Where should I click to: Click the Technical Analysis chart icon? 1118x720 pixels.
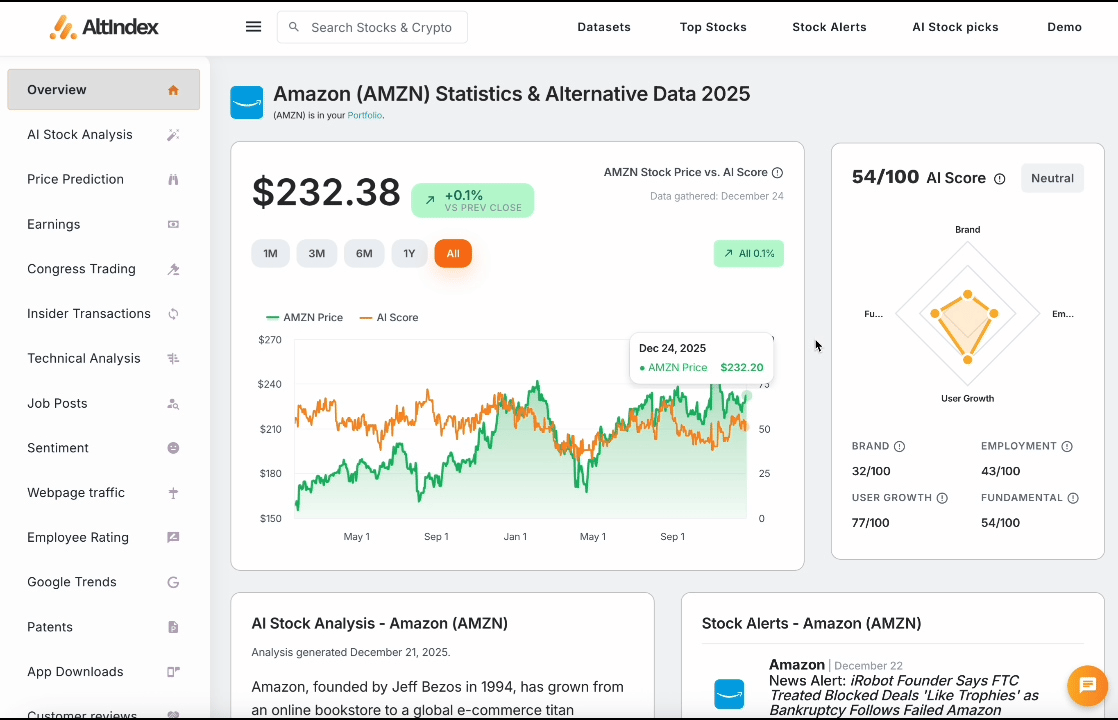[173, 359]
